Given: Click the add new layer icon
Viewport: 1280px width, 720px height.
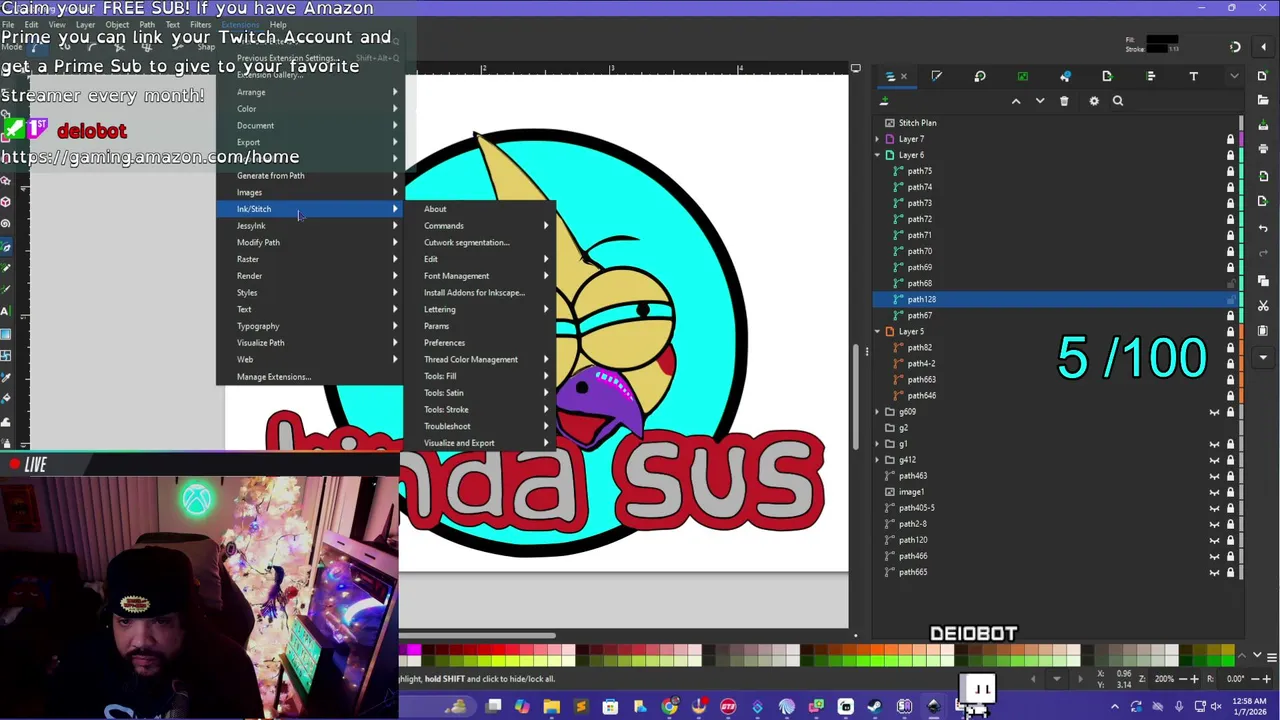Looking at the screenshot, I should [884, 101].
